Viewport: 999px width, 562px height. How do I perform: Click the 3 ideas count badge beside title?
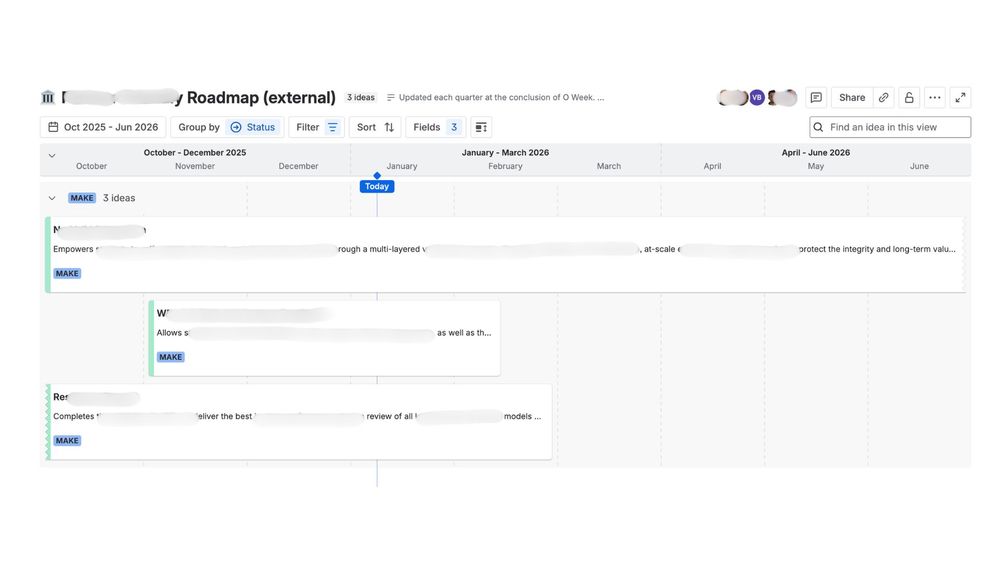coord(361,97)
